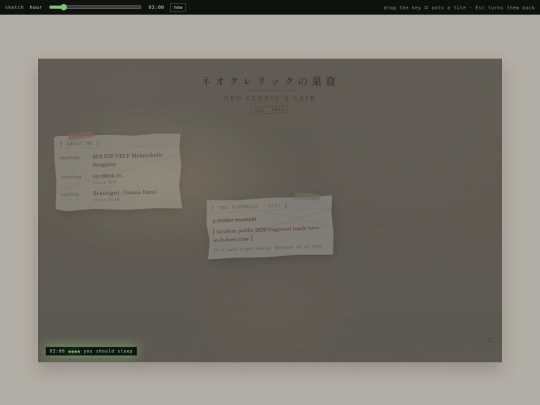540x405 pixels.
Task: Click the NEO CLERIC'S LAIR subtitle
Action: [269, 98]
